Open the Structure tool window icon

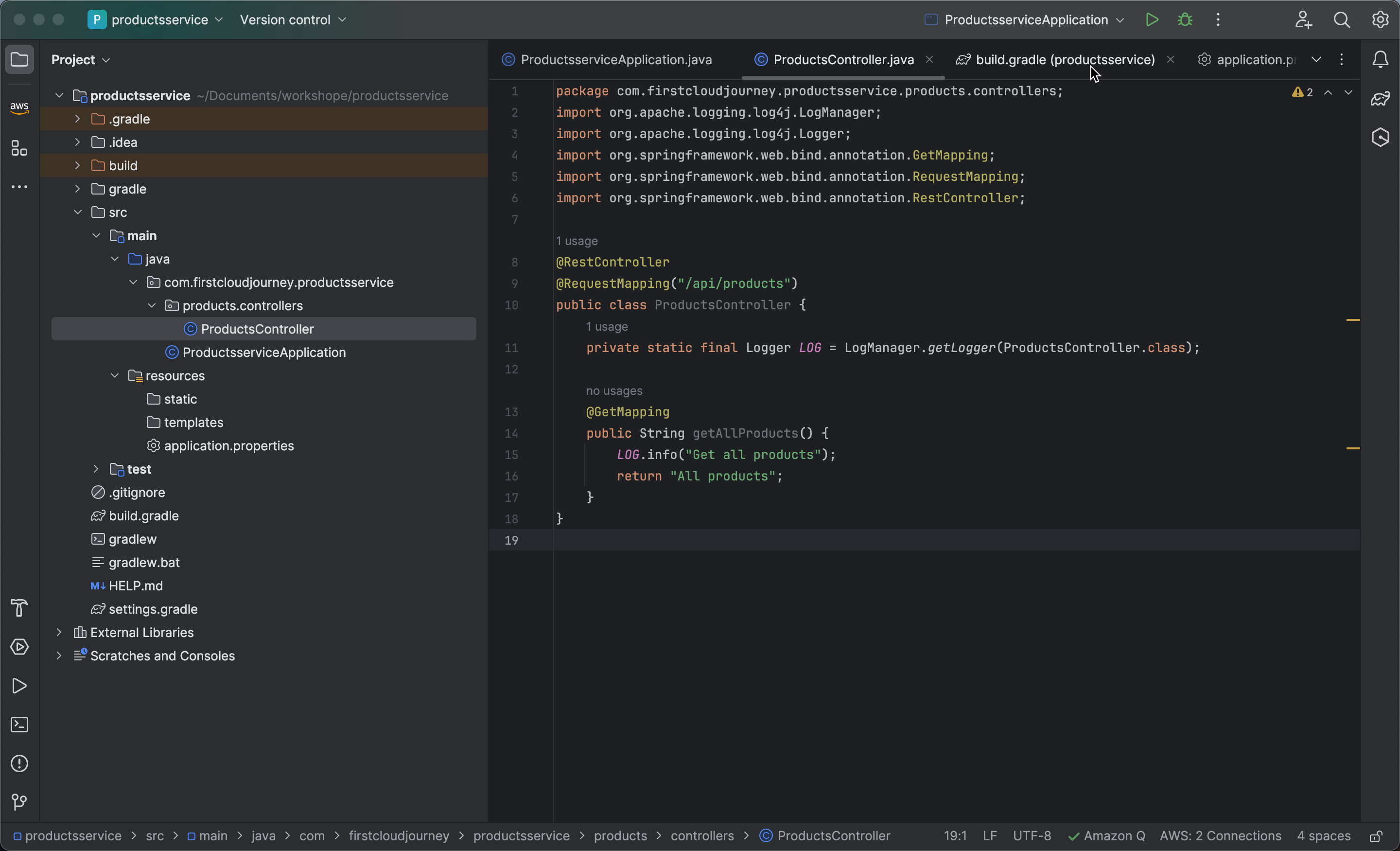point(19,148)
